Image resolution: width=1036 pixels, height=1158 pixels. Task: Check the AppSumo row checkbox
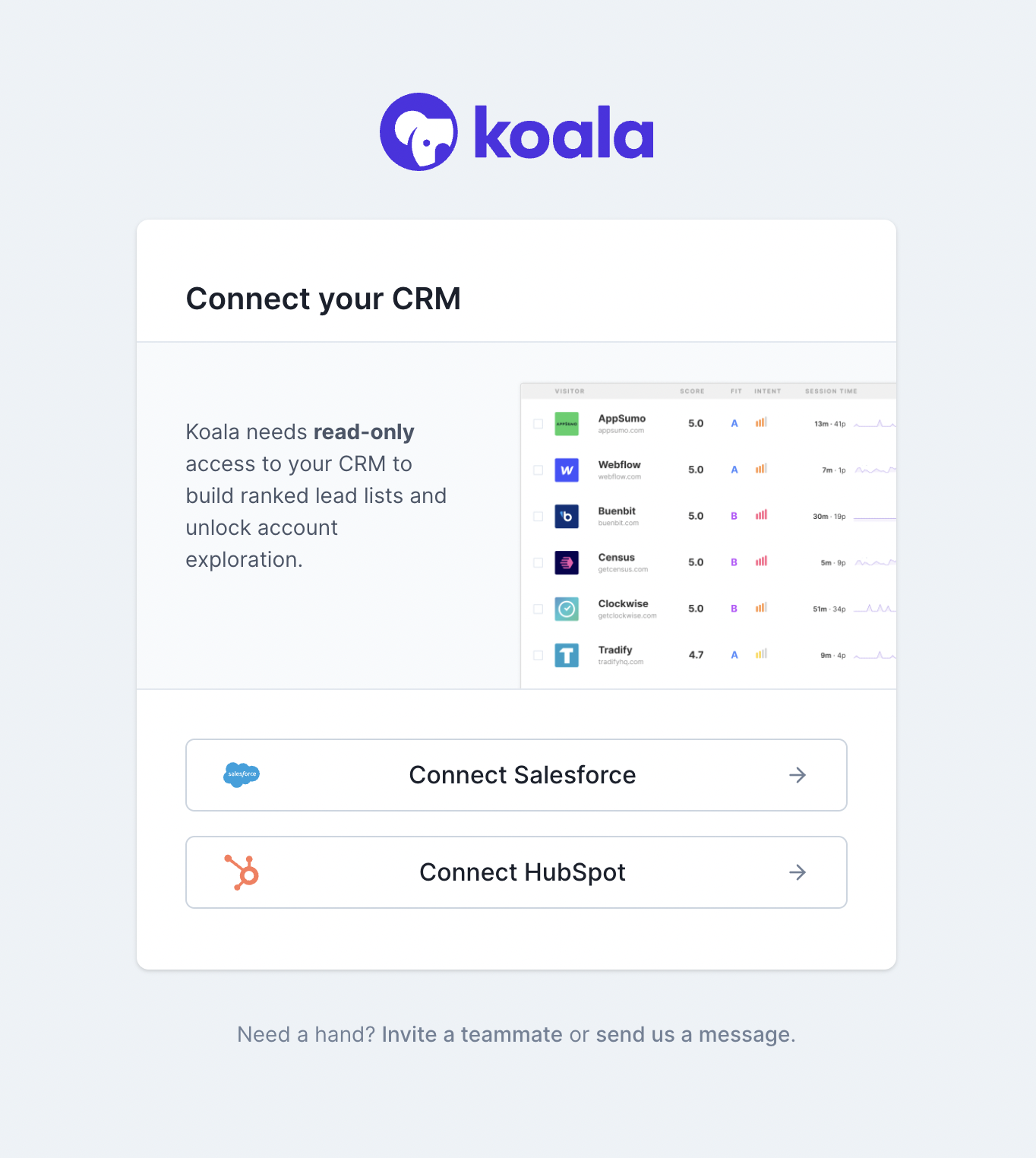click(x=539, y=424)
